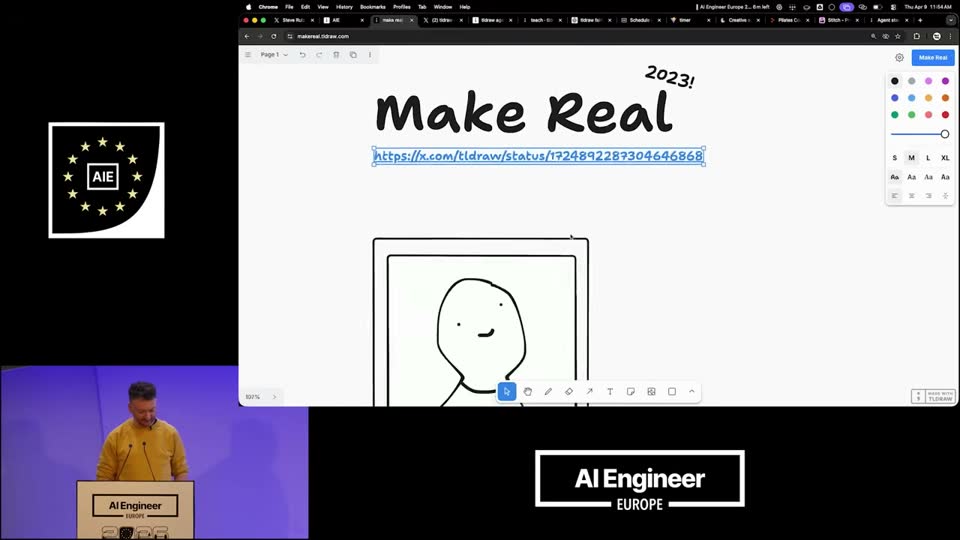Open the Edit menu in menu bar
960x540 pixels.
pyautogui.click(x=306, y=7)
